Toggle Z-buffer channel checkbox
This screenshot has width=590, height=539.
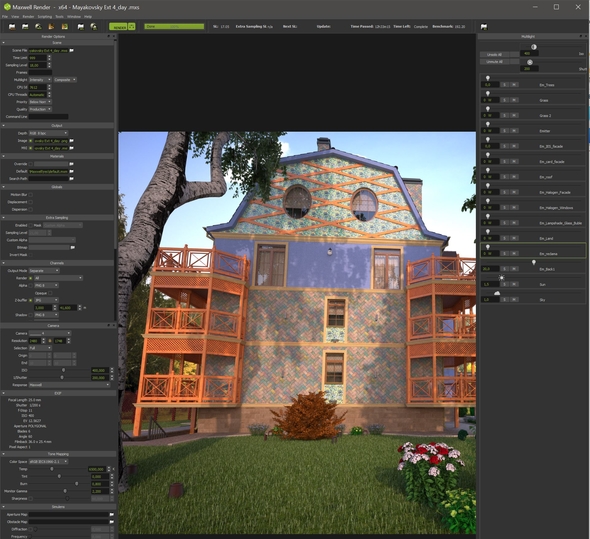30,300
